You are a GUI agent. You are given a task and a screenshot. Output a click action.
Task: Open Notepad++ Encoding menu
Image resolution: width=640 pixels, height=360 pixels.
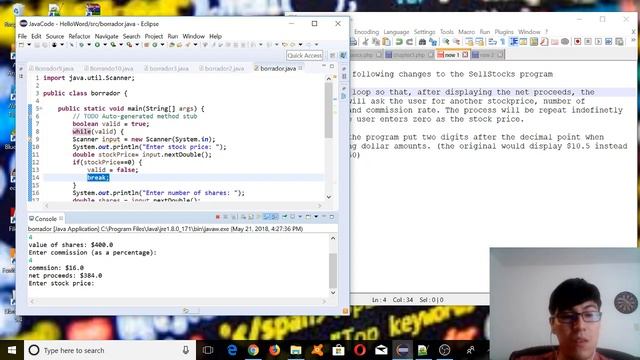pos(366,32)
